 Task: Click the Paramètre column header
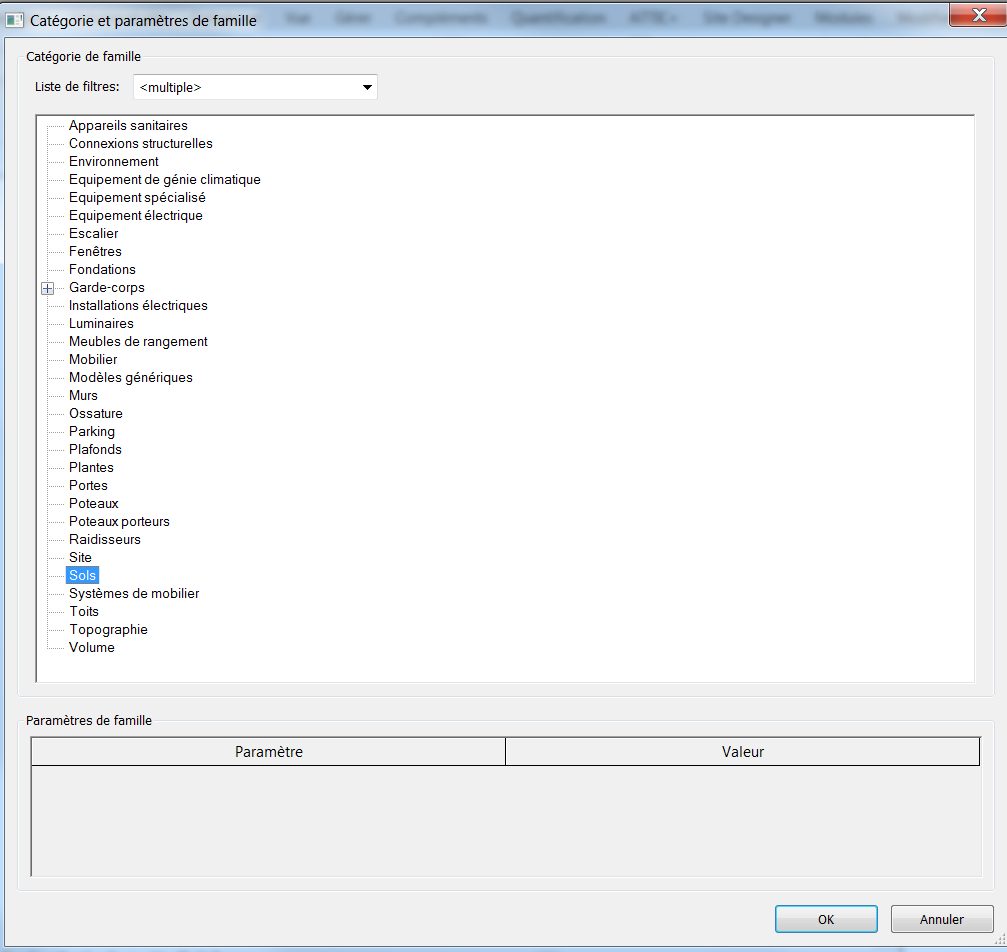268,752
